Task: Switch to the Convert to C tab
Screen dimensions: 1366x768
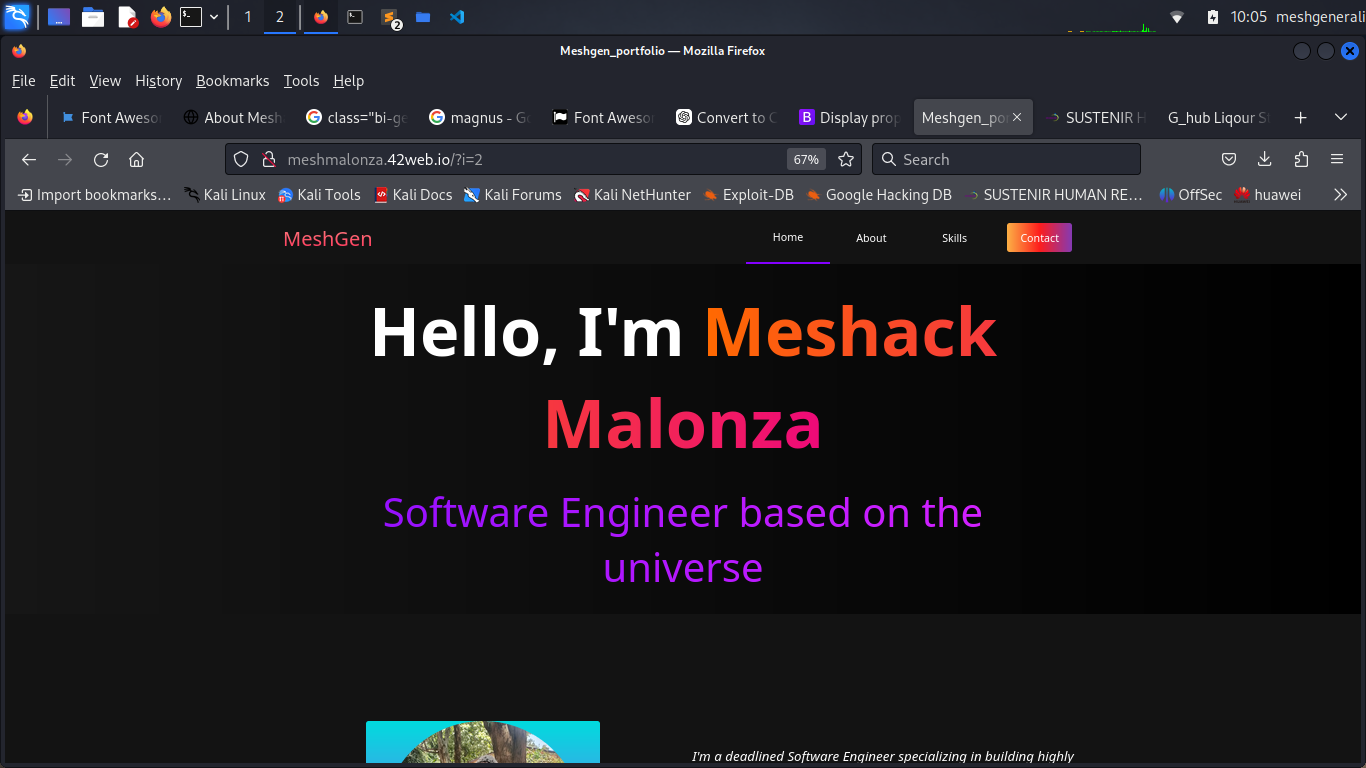Action: (725, 118)
